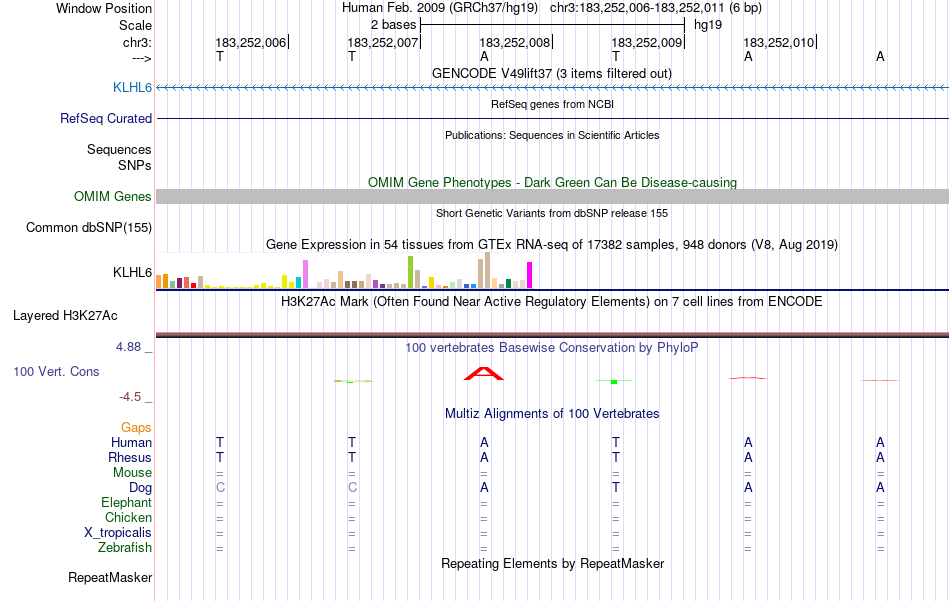This screenshot has height=601, width=950.
Task: Click the ---> strand direction arrow label
Action: click(x=142, y=58)
